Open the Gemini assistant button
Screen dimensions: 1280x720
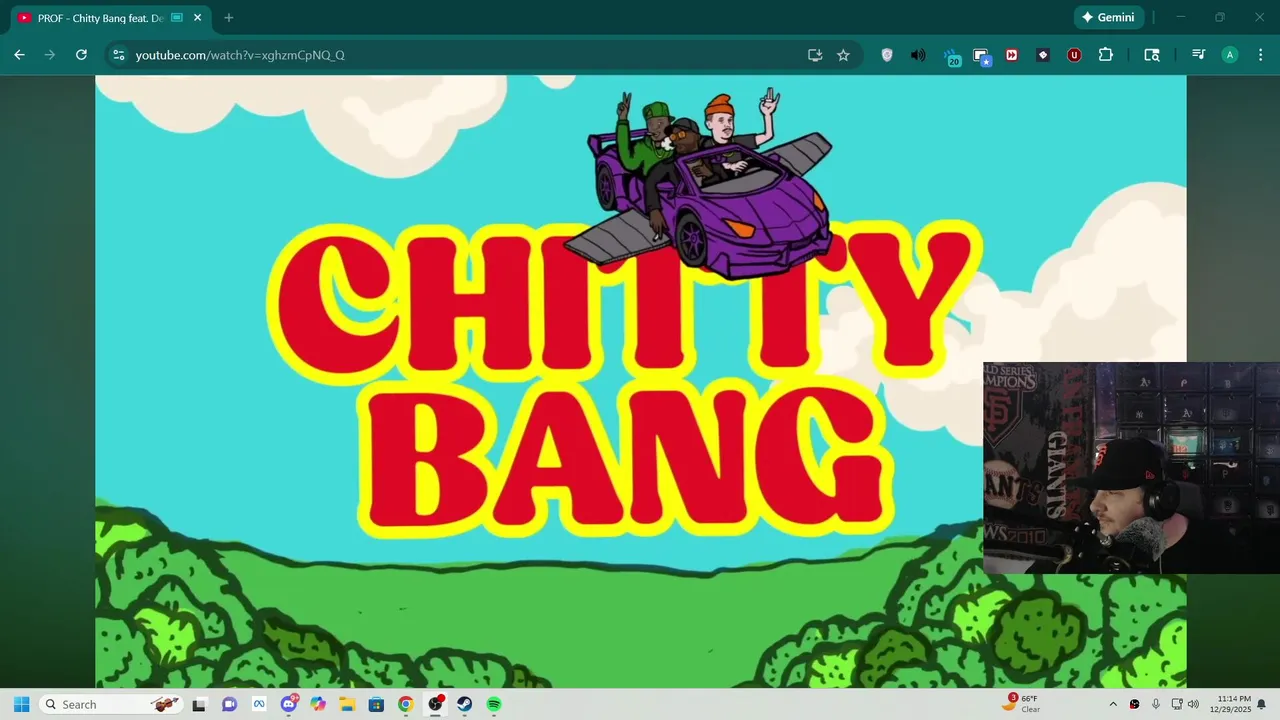tap(1108, 17)
